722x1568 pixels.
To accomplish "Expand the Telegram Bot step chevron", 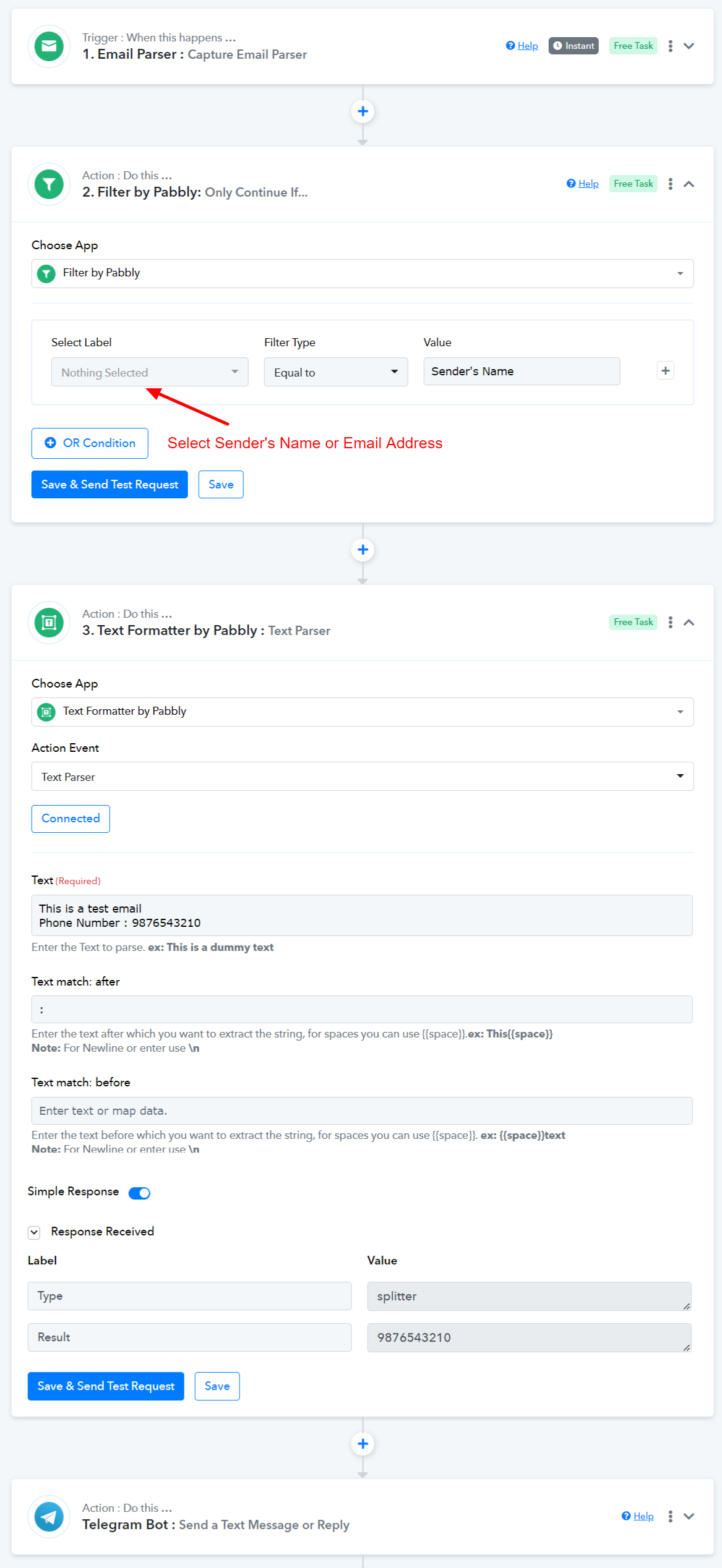I will (689, 1516).
